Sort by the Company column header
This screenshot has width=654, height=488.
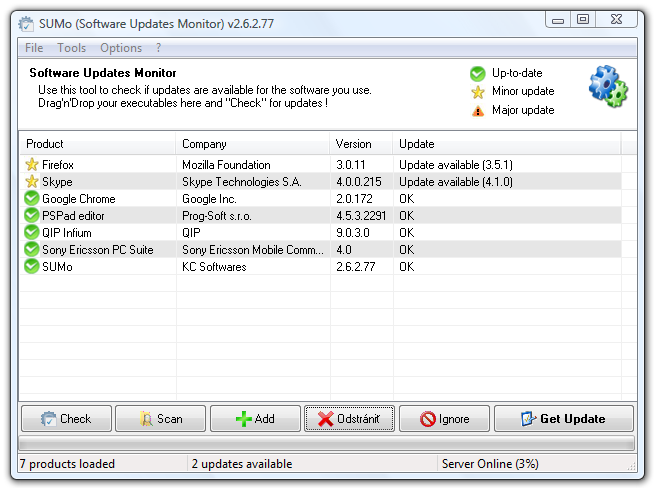(253, 144)
